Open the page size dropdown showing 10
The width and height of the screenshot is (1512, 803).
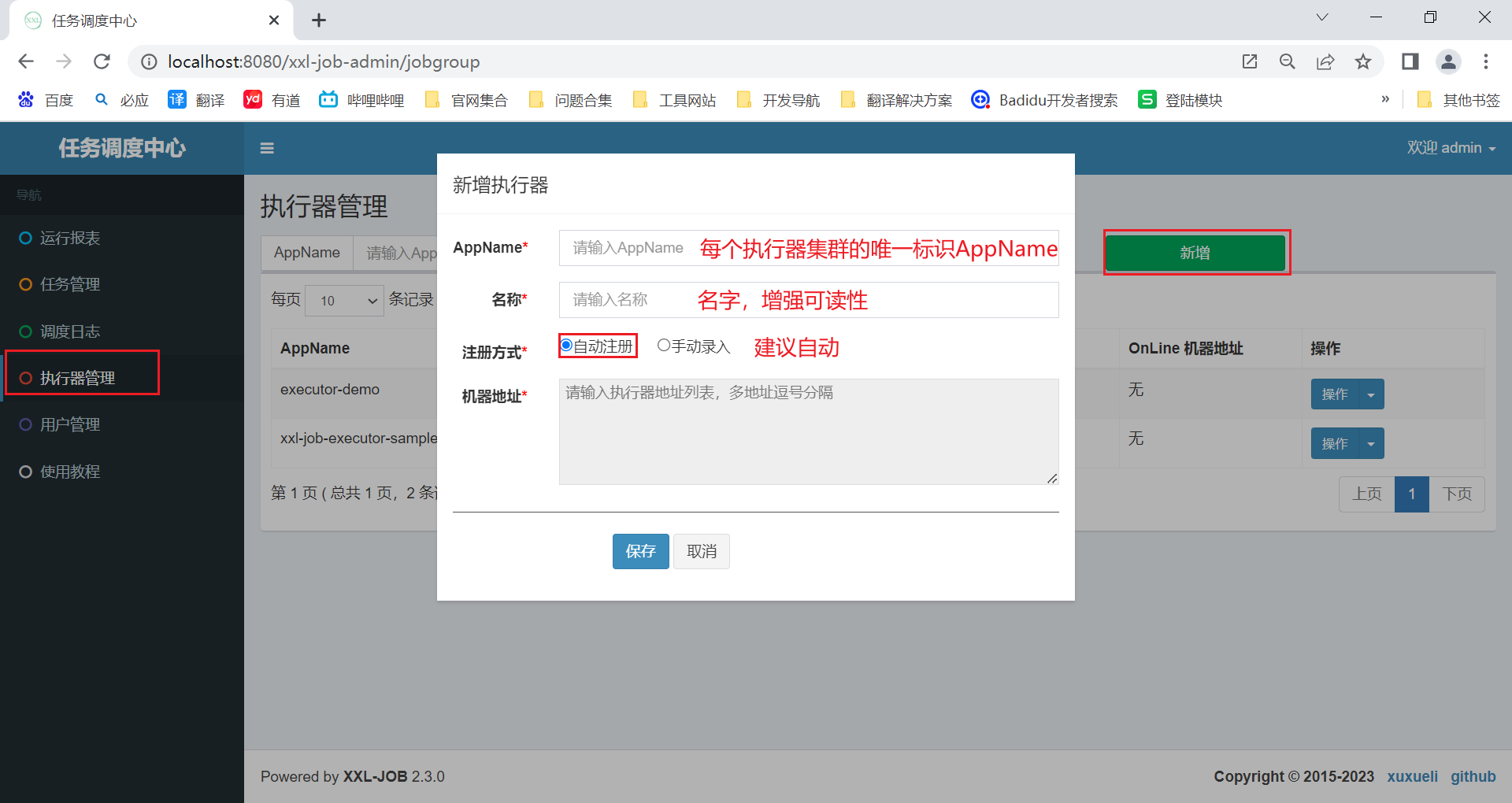pyautogui.click(x=344, y=301)
